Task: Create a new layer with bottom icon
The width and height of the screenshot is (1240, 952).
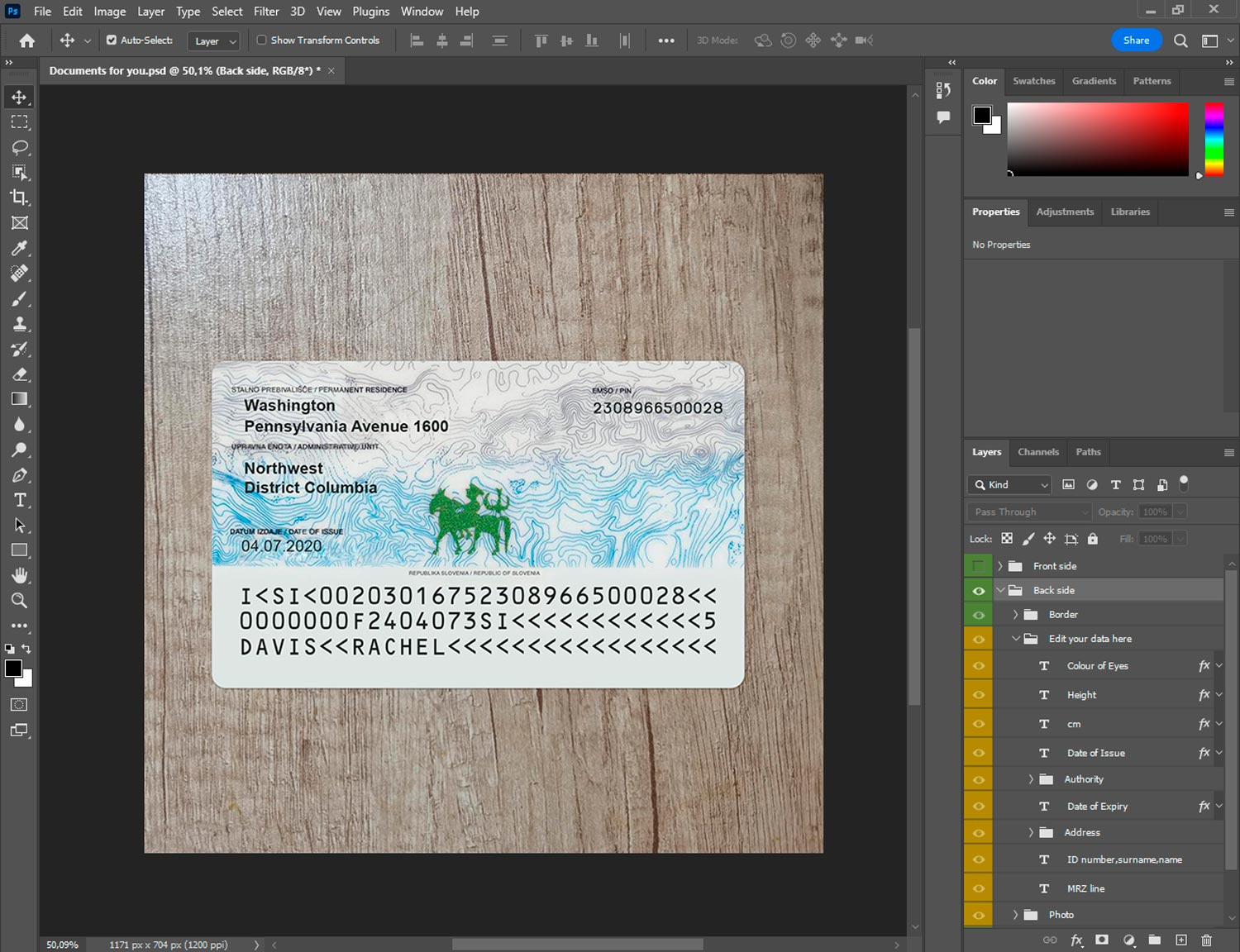Action: pyautogui.click(x=1181, y=940)
